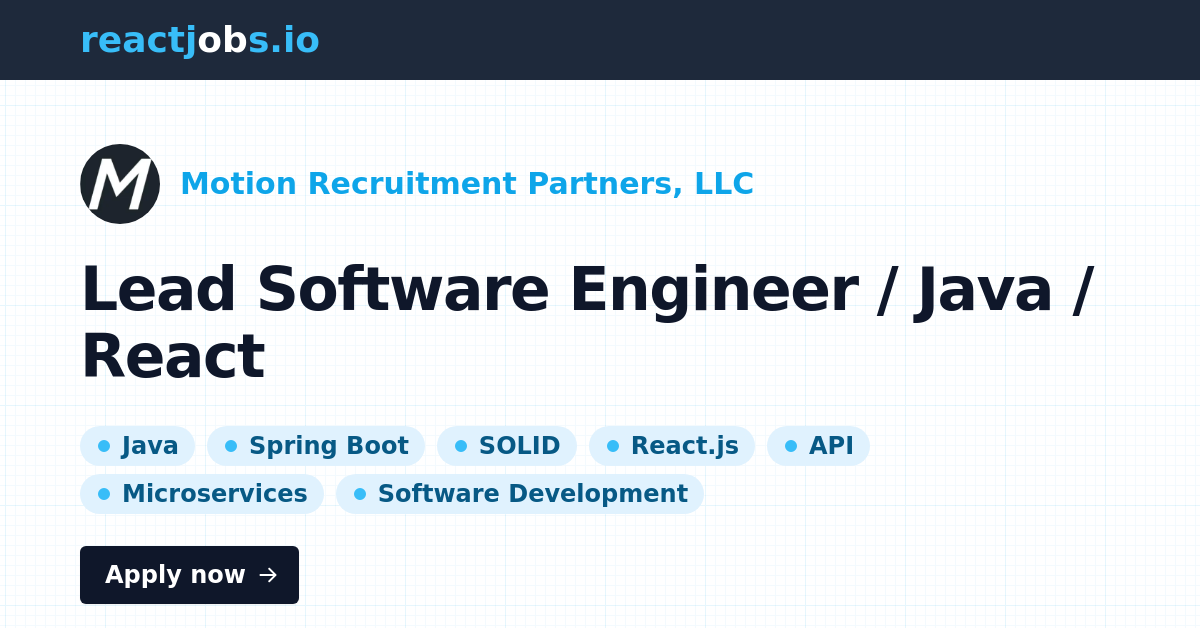The height and width of the screenshot is (628, 1200).
Task: Select the Software Development skill tag
Action: tap(520, 493)
